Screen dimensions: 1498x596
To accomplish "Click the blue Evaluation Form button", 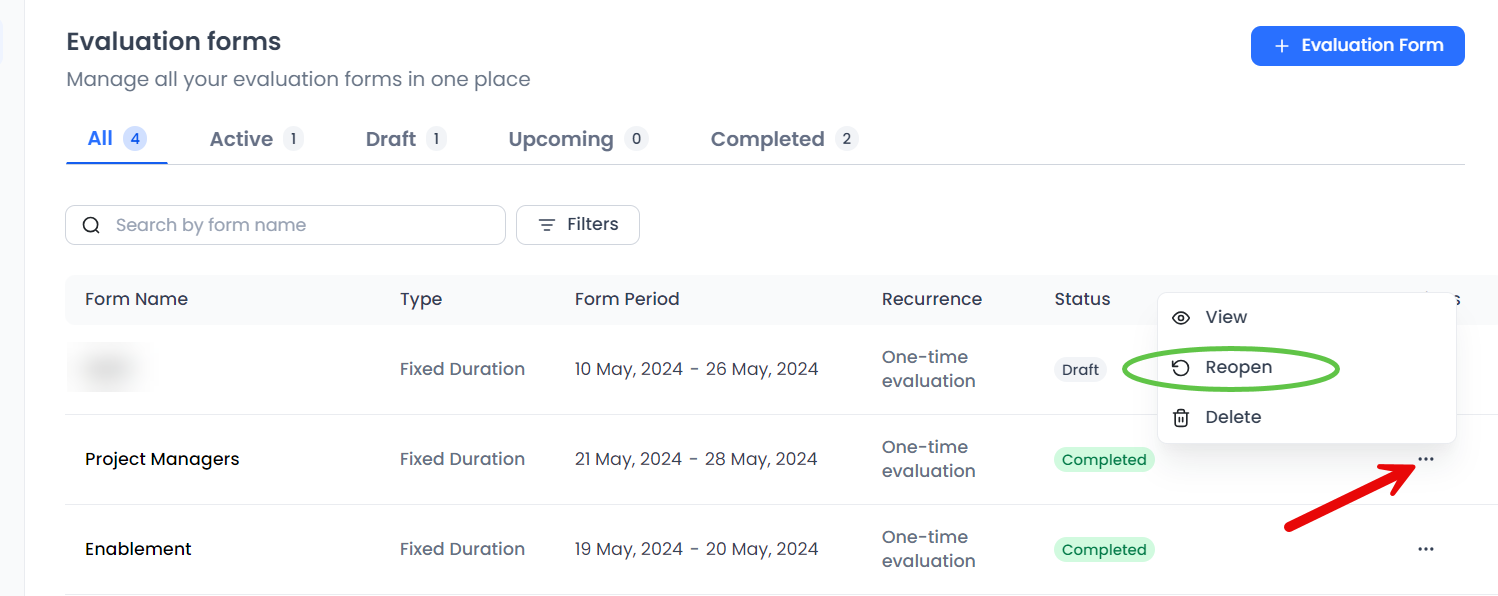I will 1357,45.
